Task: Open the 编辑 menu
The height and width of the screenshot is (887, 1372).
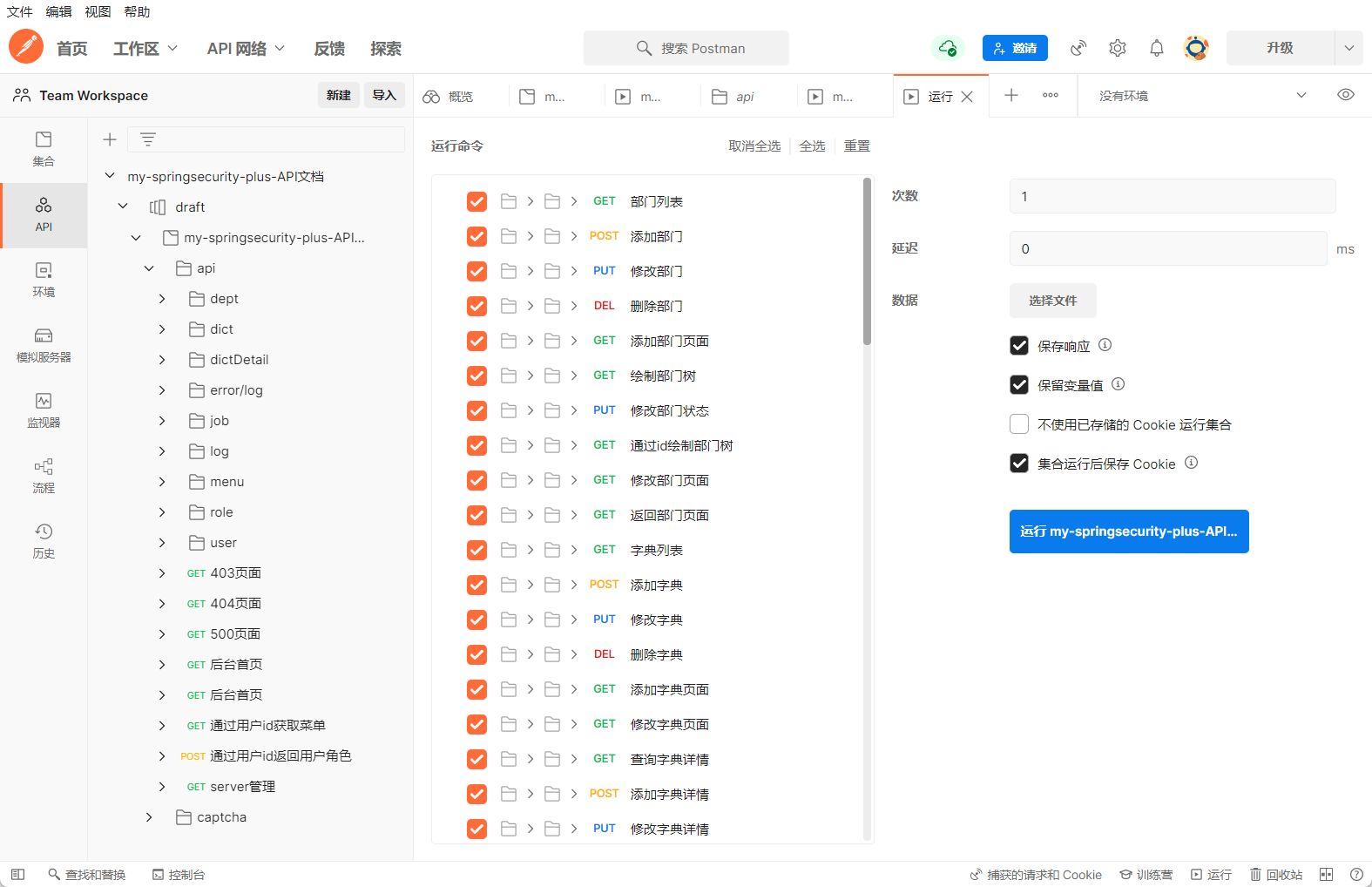Action: point(59,11)
